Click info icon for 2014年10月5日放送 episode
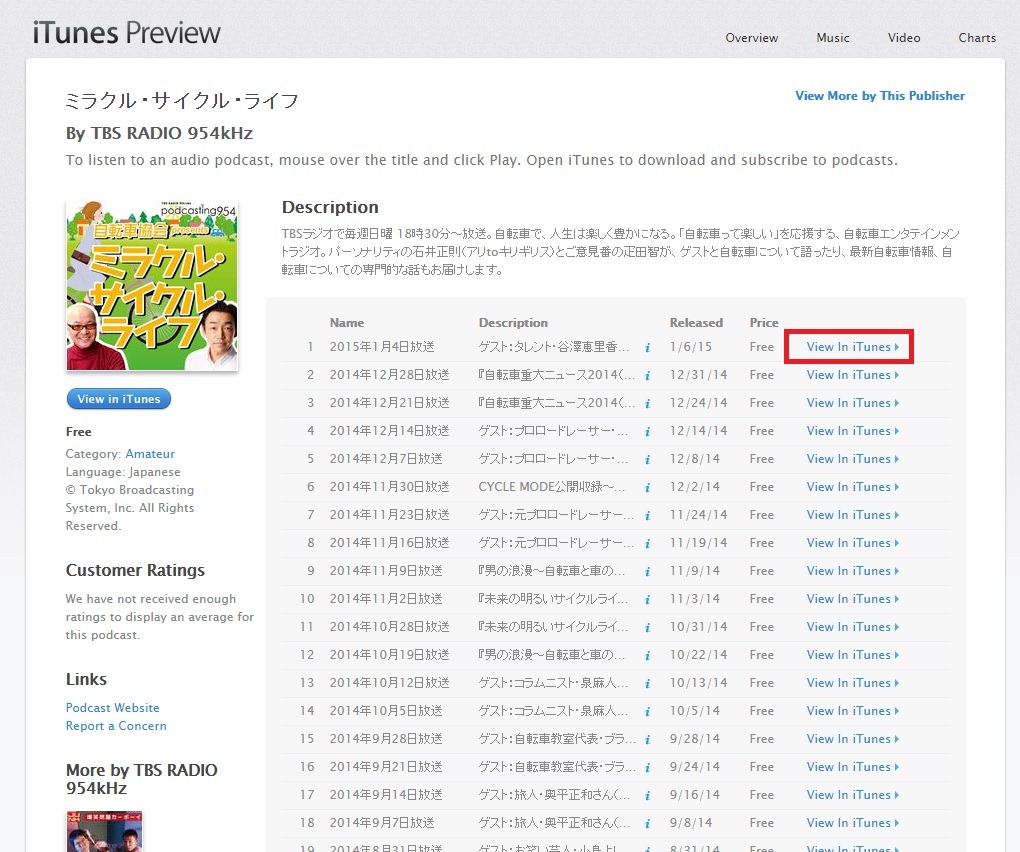The image size is (1020, 852). [647, 712]
